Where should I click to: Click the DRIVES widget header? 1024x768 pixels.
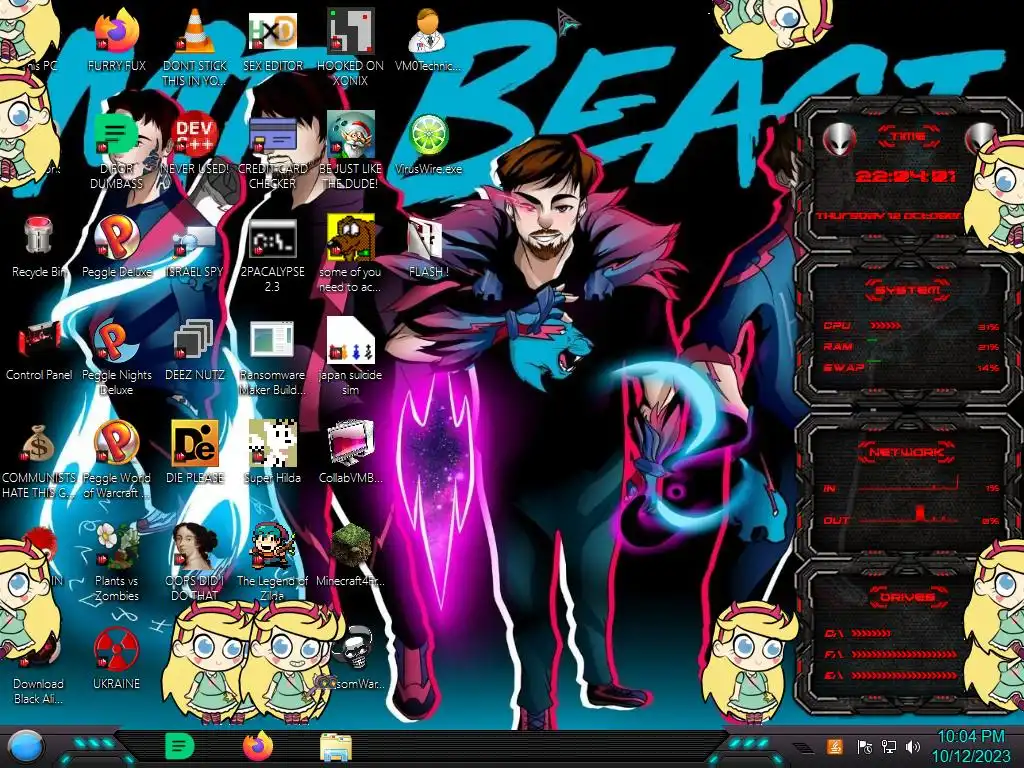tap(907, 597)
